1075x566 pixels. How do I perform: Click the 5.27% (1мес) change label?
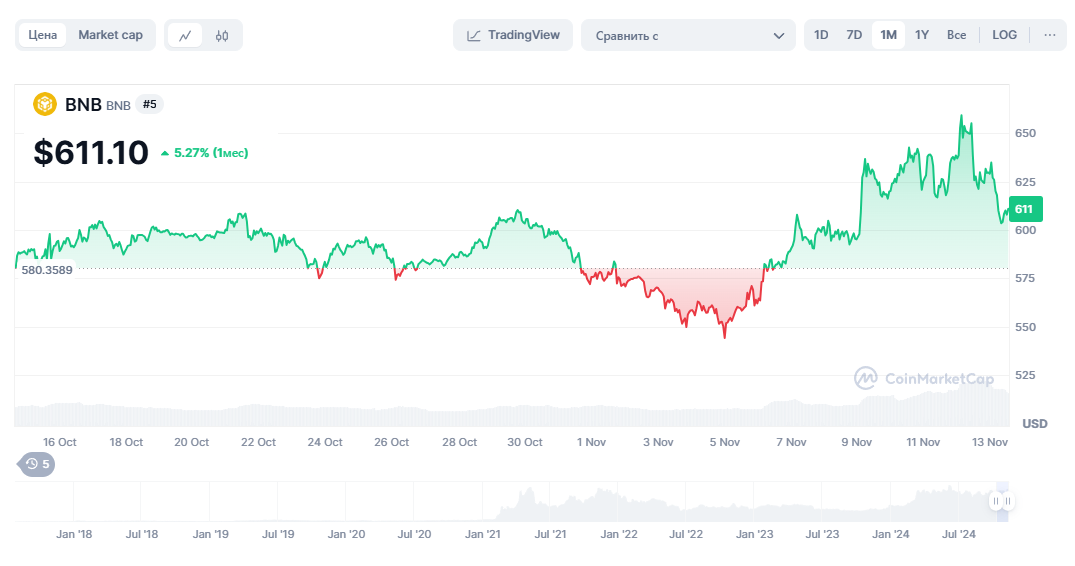(204, 153)
